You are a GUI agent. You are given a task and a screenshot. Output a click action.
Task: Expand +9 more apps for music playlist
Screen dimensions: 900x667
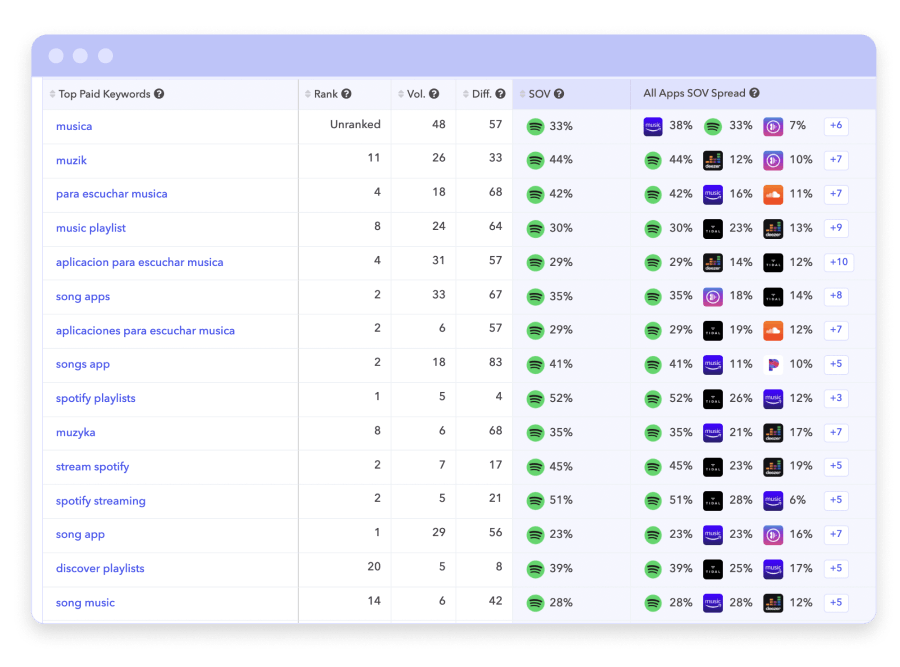[x=836, y=228]
